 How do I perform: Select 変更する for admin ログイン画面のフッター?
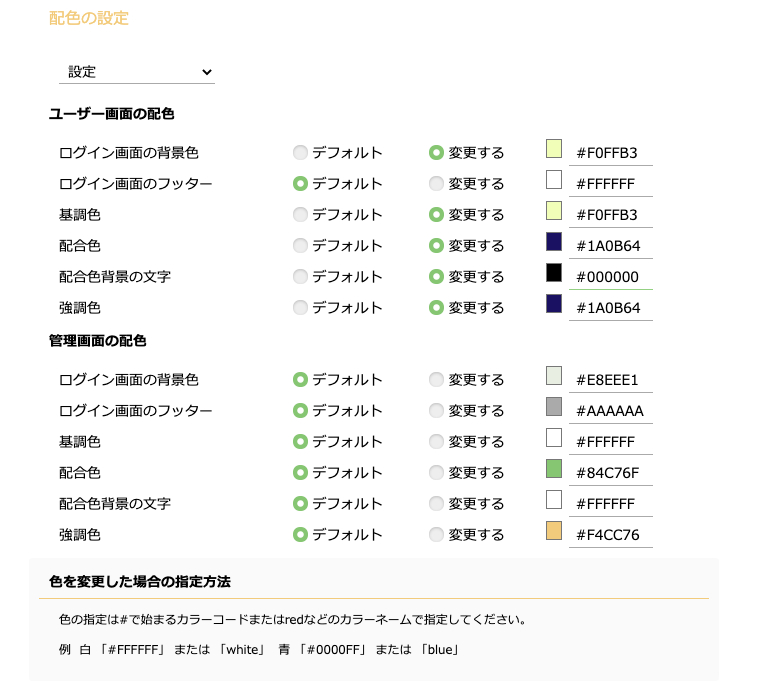tap(436, 410)
